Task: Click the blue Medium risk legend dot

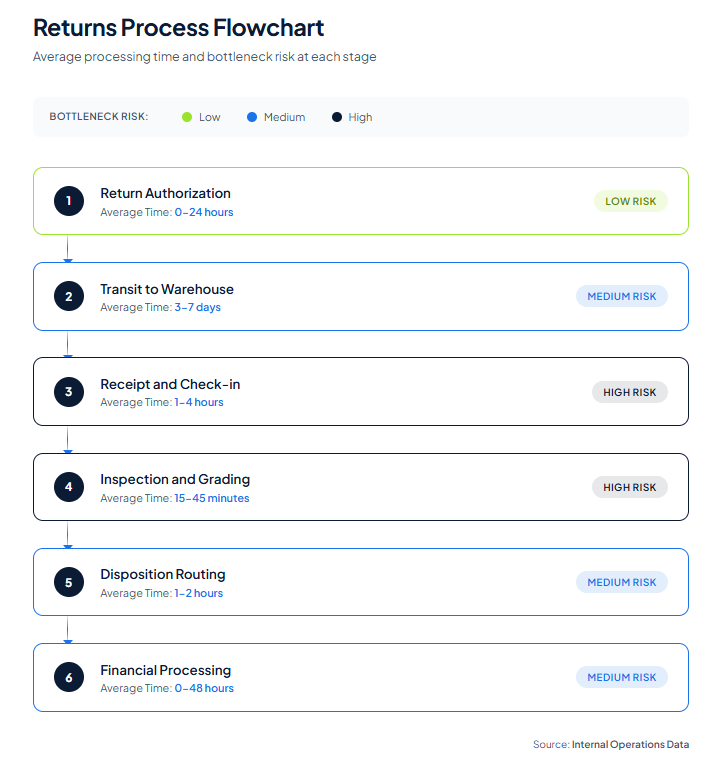Action: (252, 117)
